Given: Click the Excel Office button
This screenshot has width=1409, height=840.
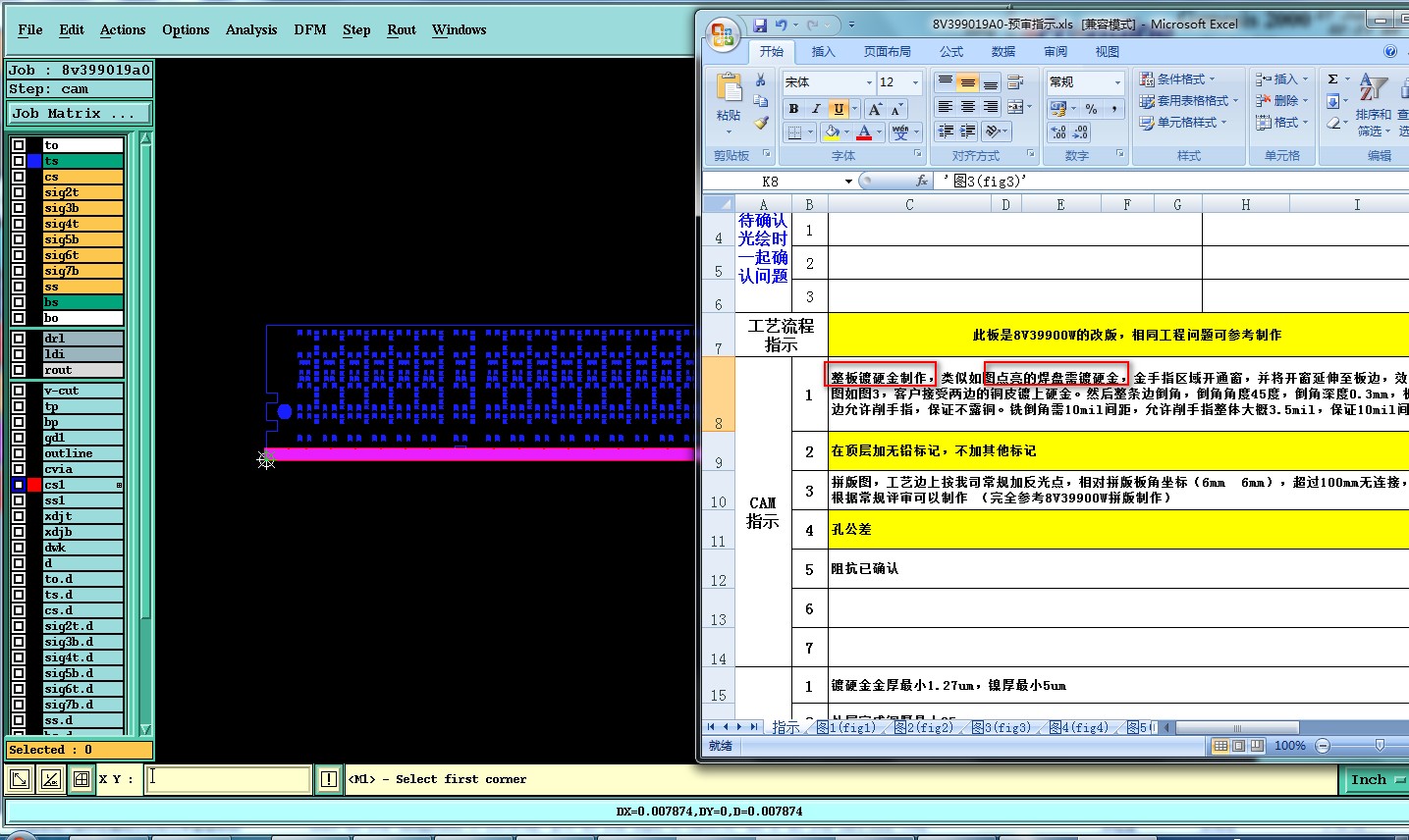Looking at the screenshot, I should click(723, 35).
